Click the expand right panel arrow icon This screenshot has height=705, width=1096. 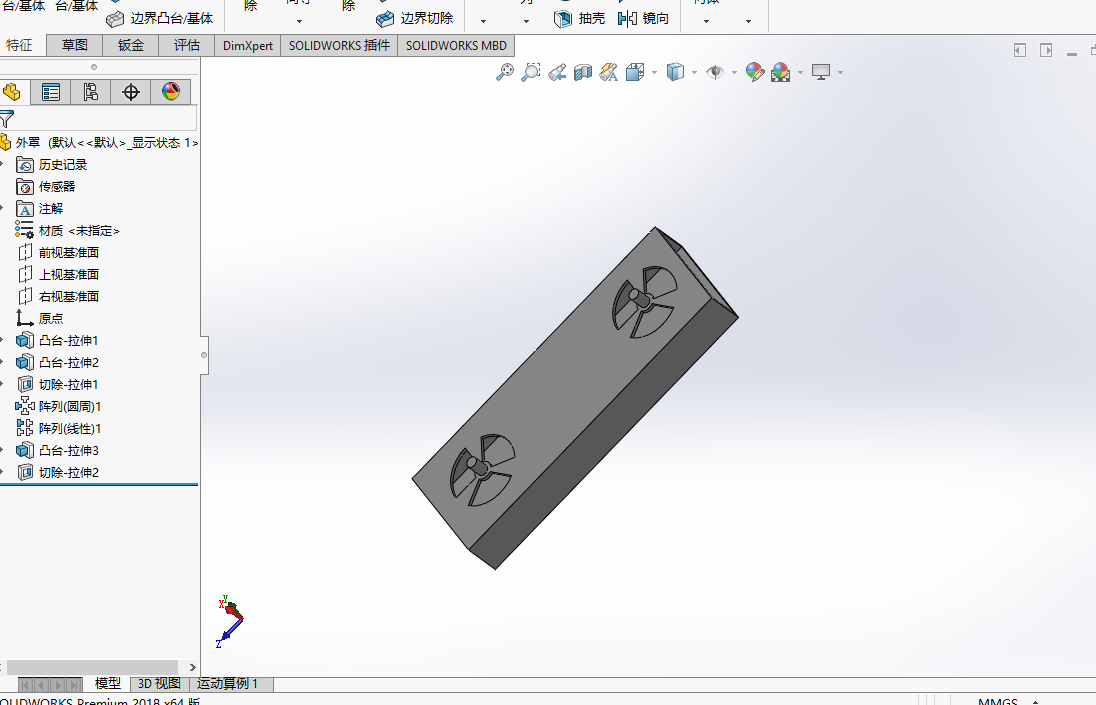point(1046,50)
